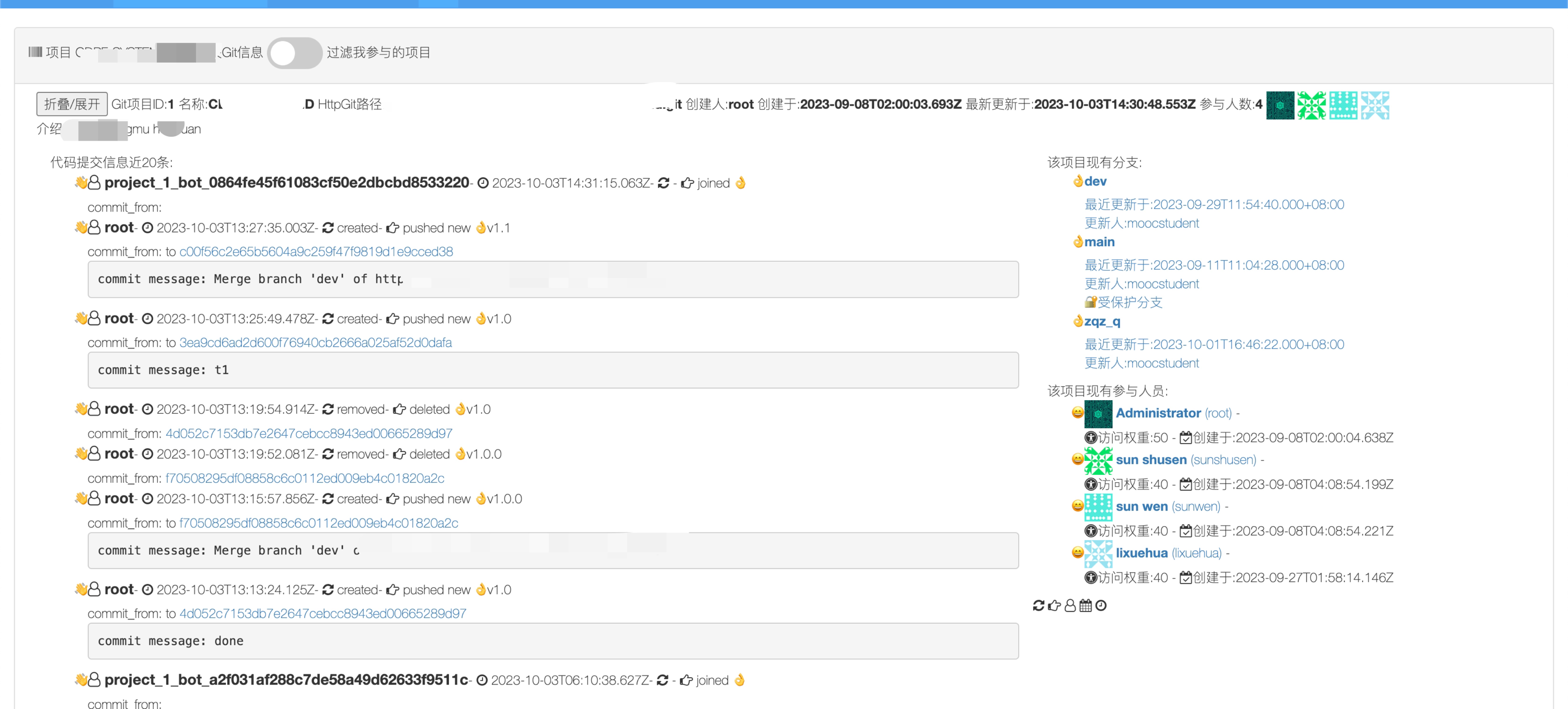Select the zqz_q branch
The height and width of the screenshot is (709, 1568).
coord(1102,321)
